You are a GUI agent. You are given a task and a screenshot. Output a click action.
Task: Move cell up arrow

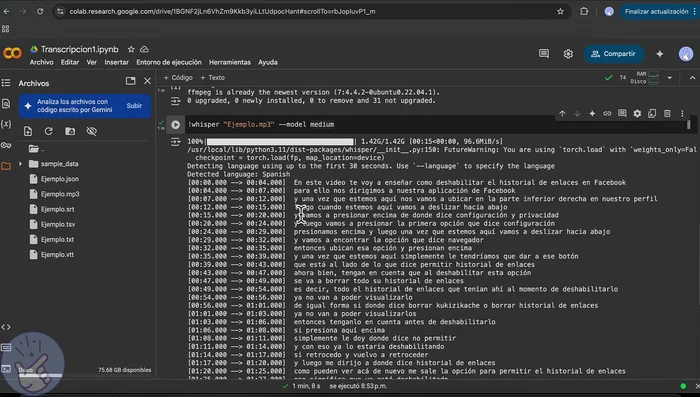562,113
